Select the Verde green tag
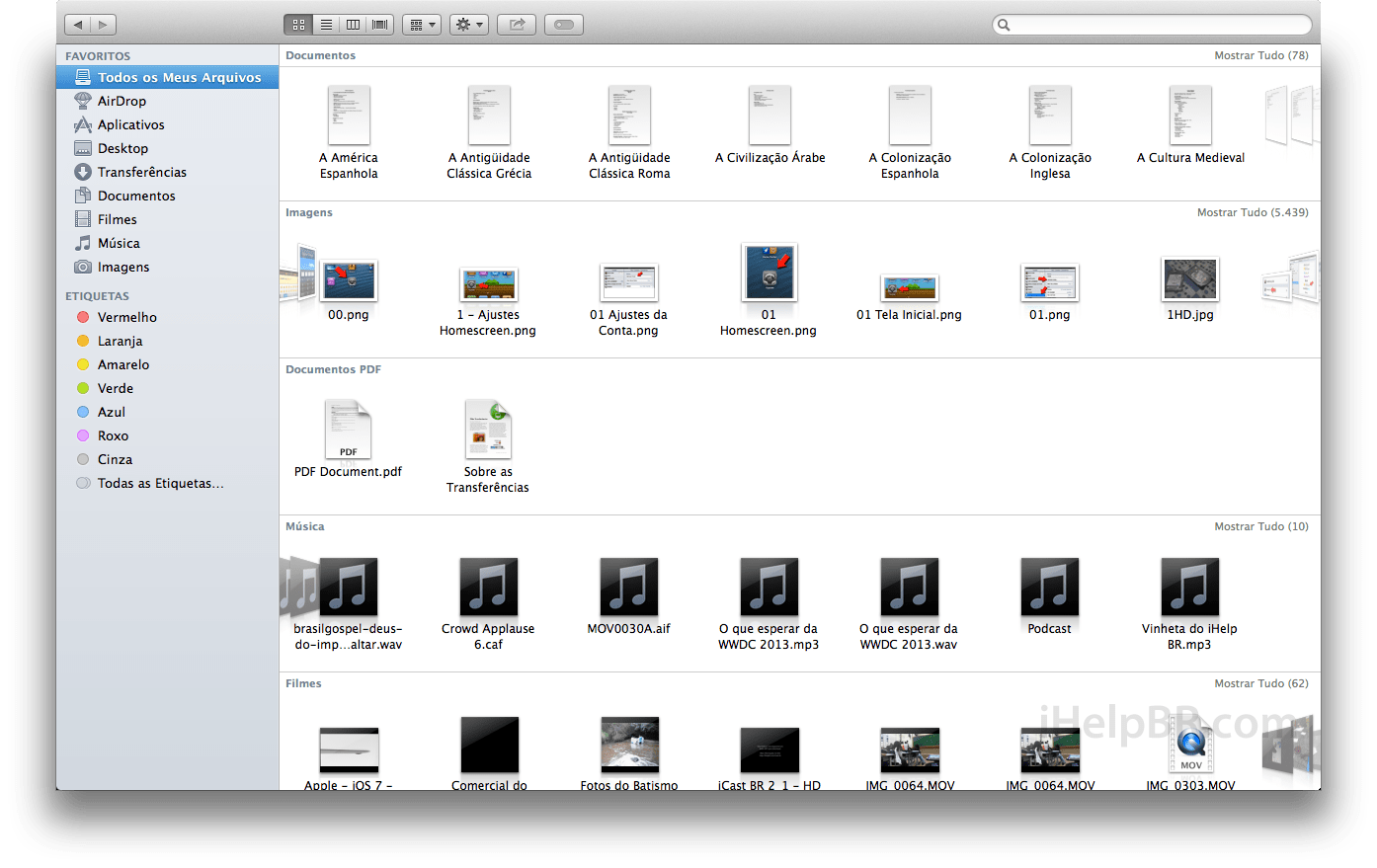 [x=168, y=388]
